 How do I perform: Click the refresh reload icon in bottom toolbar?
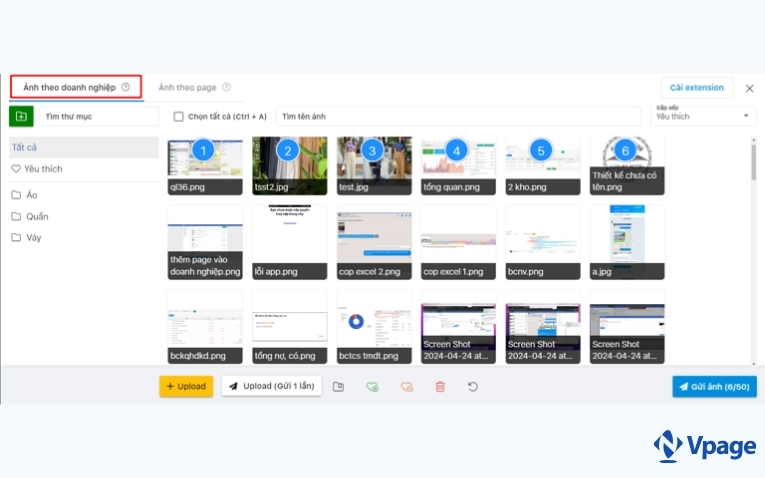(x=473, y=386)
